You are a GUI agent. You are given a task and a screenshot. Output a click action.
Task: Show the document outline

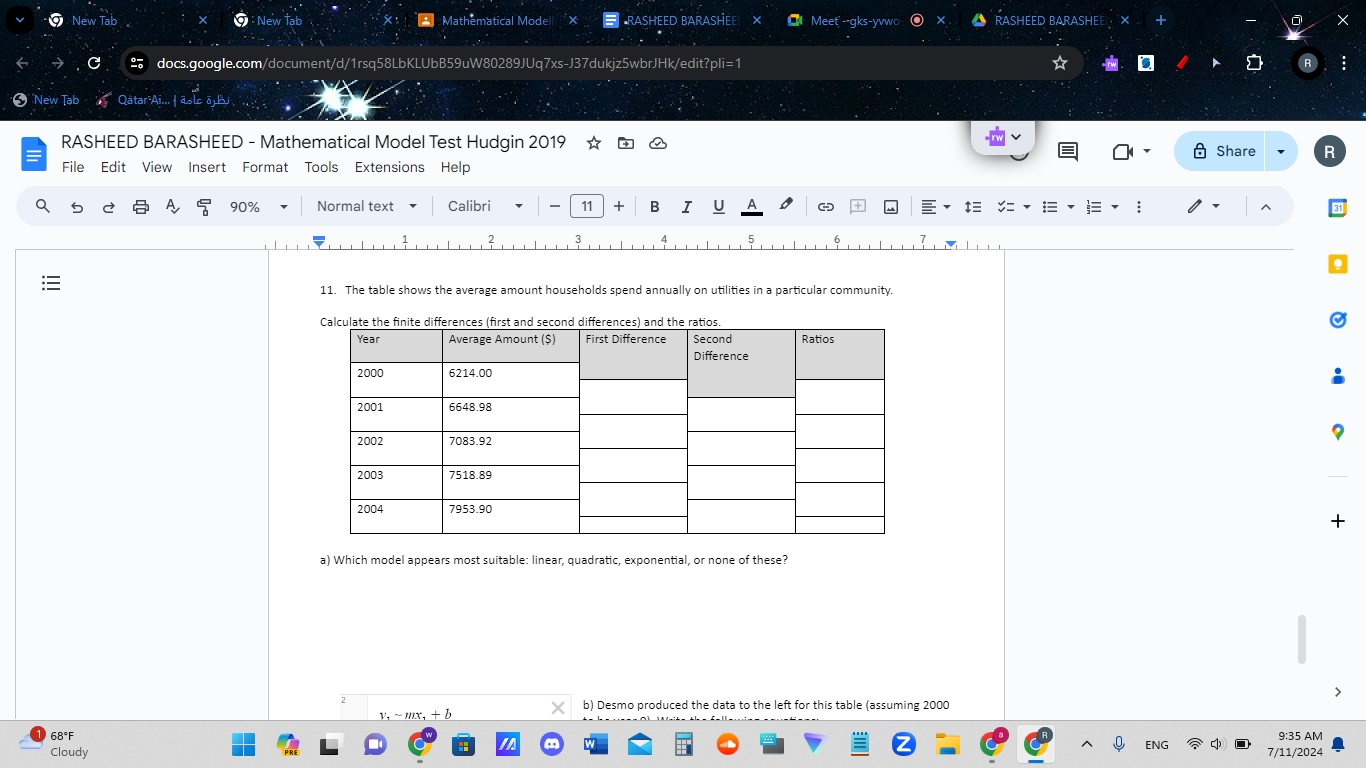[x=52, y=283]
